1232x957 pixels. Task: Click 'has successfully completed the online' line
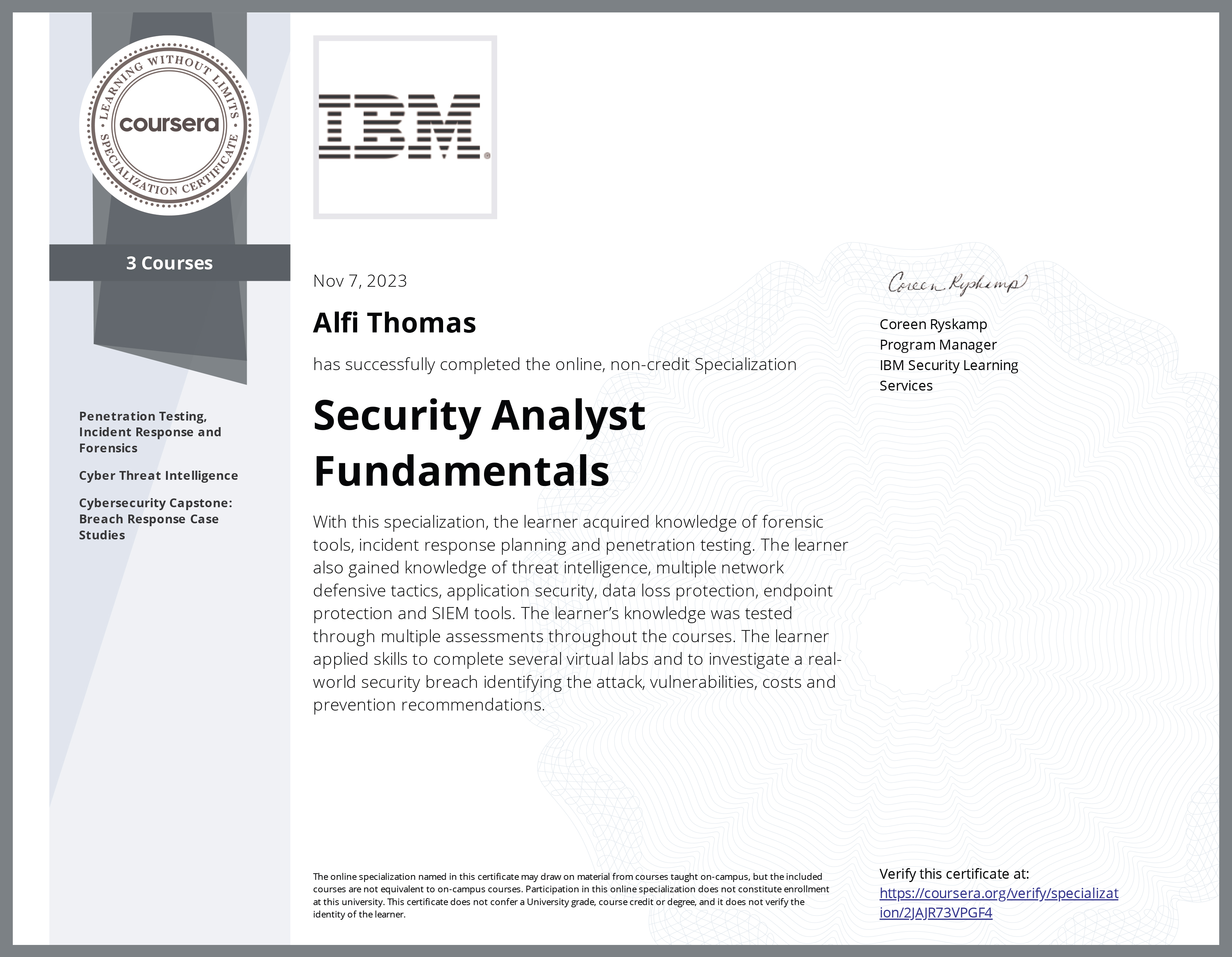(555, 365)
